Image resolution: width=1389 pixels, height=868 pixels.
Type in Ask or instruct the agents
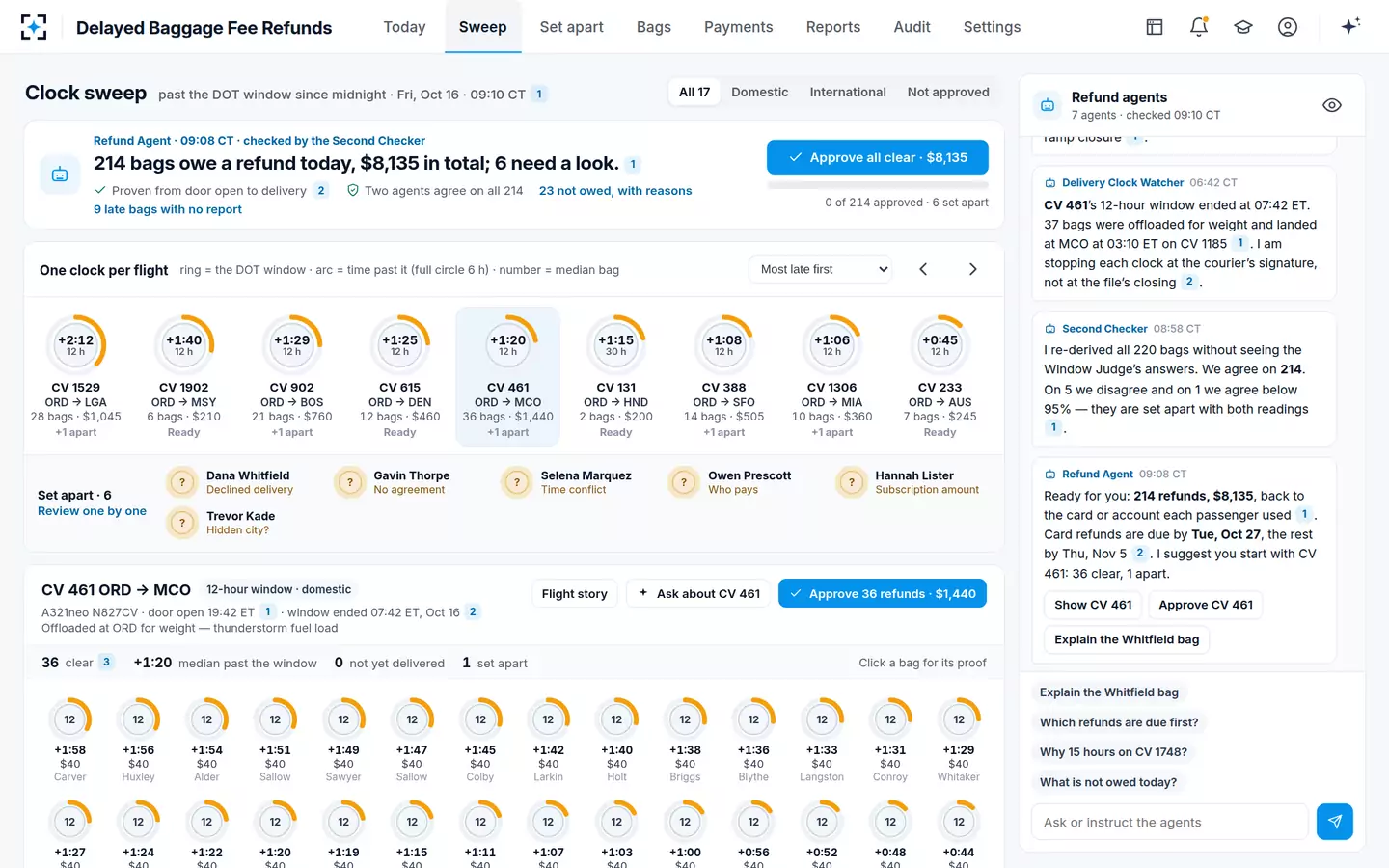tap(1170, 822)
